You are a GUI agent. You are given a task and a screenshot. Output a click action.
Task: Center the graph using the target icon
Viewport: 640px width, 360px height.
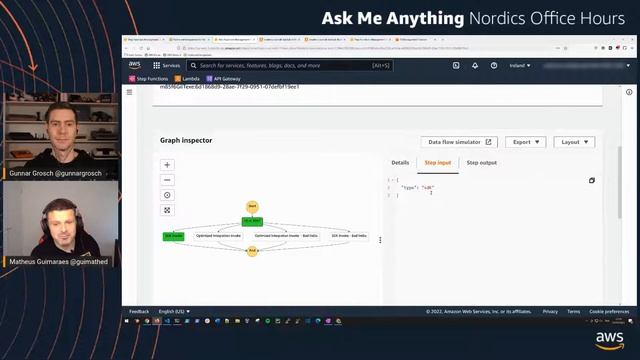[167, 195]
